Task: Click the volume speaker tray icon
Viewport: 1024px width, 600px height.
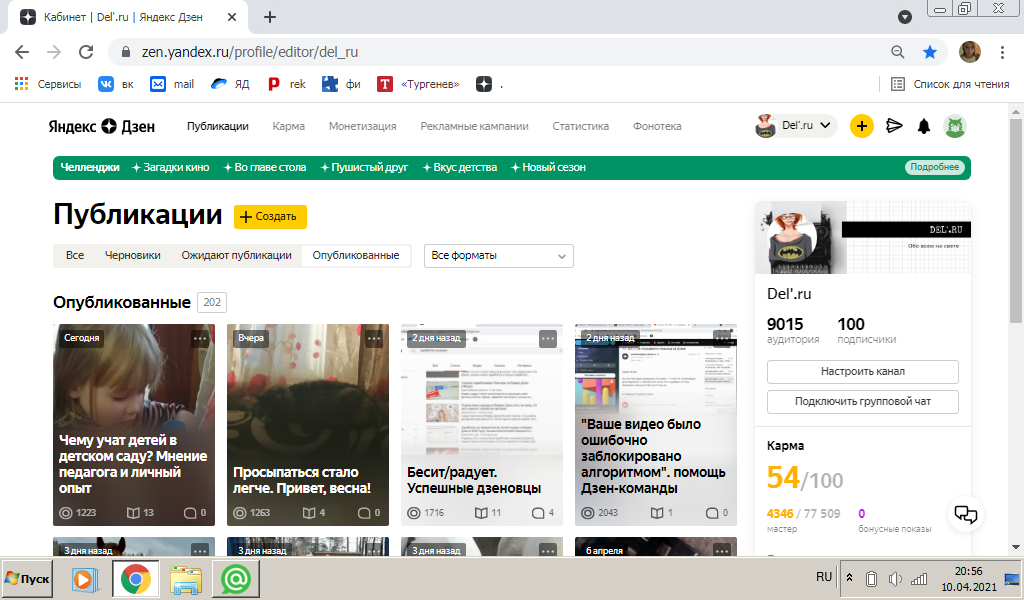Action: [x=895, y=578]
